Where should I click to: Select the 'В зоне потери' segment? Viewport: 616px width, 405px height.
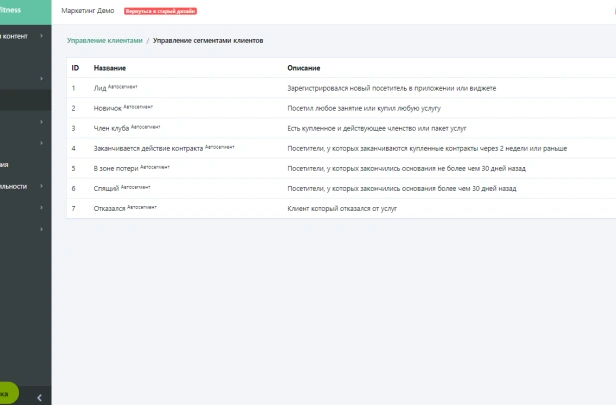pos(116,168)
